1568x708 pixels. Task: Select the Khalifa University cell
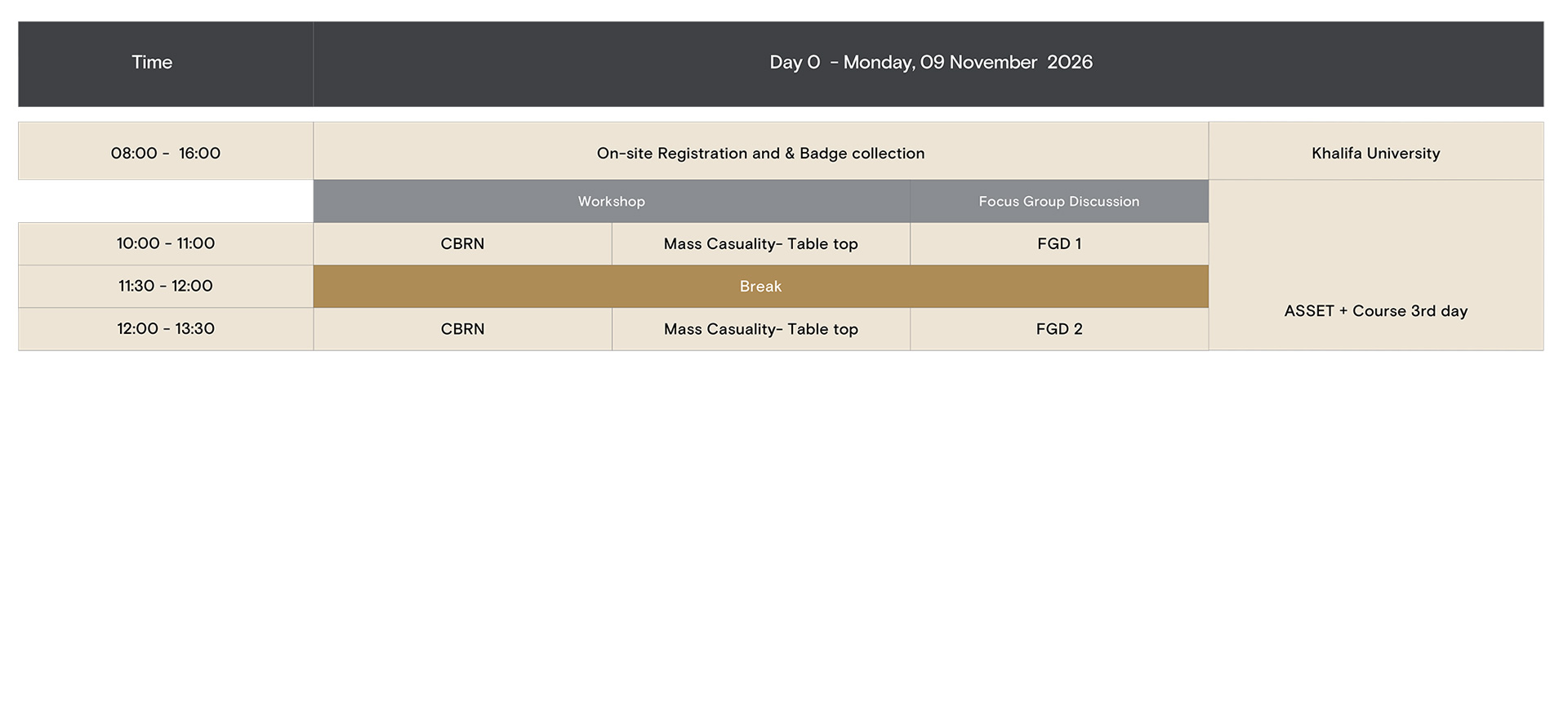pyautogui.click(x=1375, y=154)
